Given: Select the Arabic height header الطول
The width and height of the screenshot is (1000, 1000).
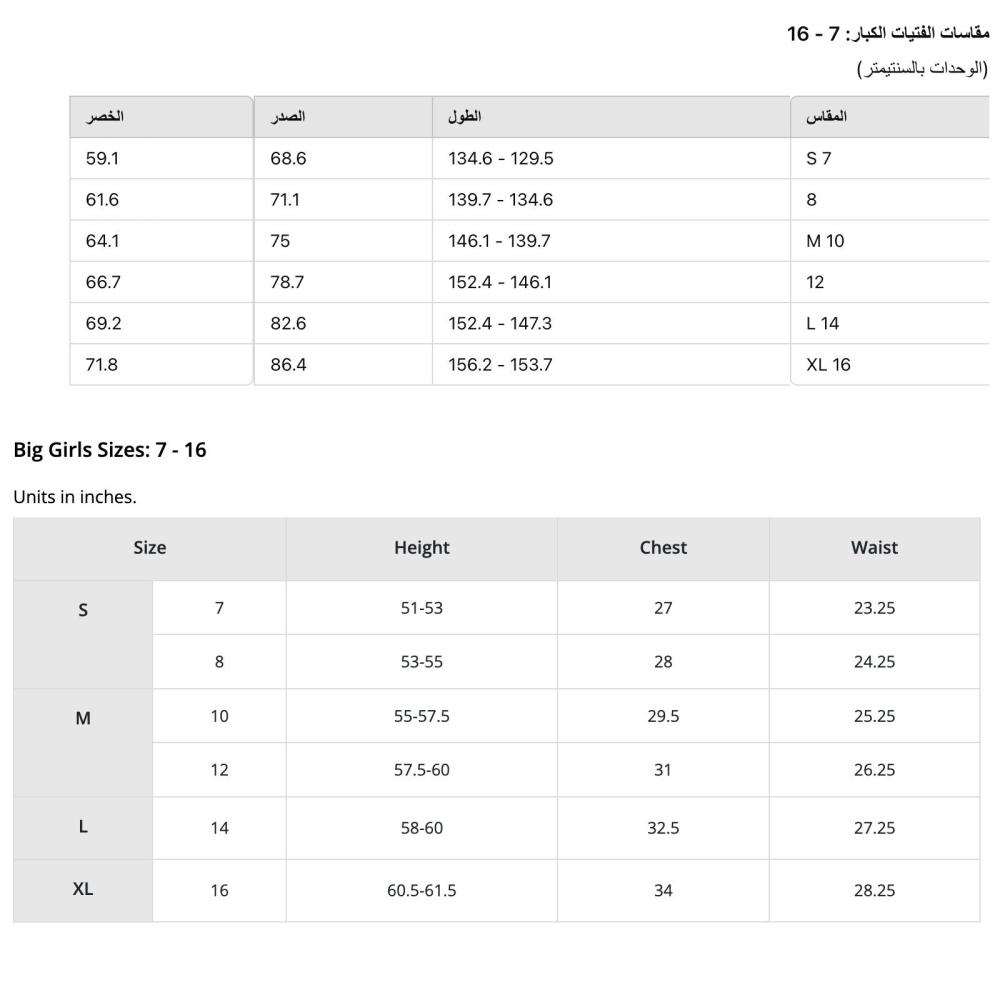Looking at the screenshot, I should [464, 117].
